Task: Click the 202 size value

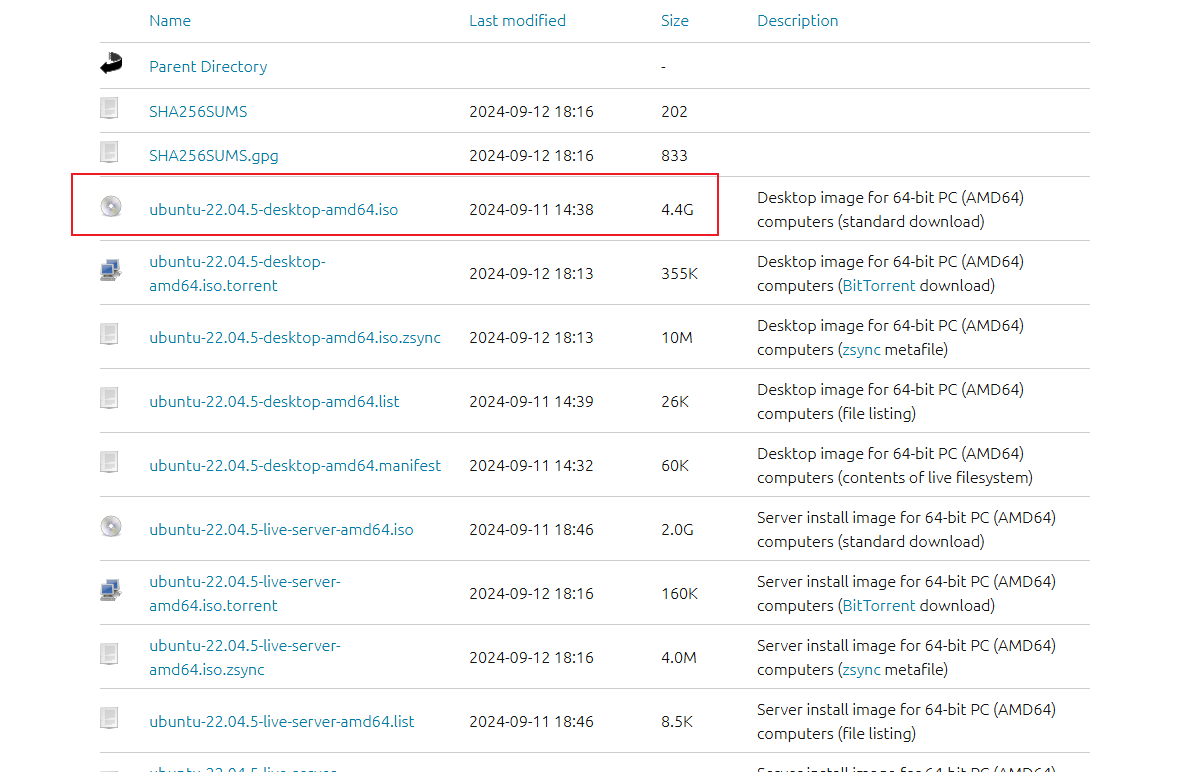Action: pyautogui.click(x=674, y=111)
